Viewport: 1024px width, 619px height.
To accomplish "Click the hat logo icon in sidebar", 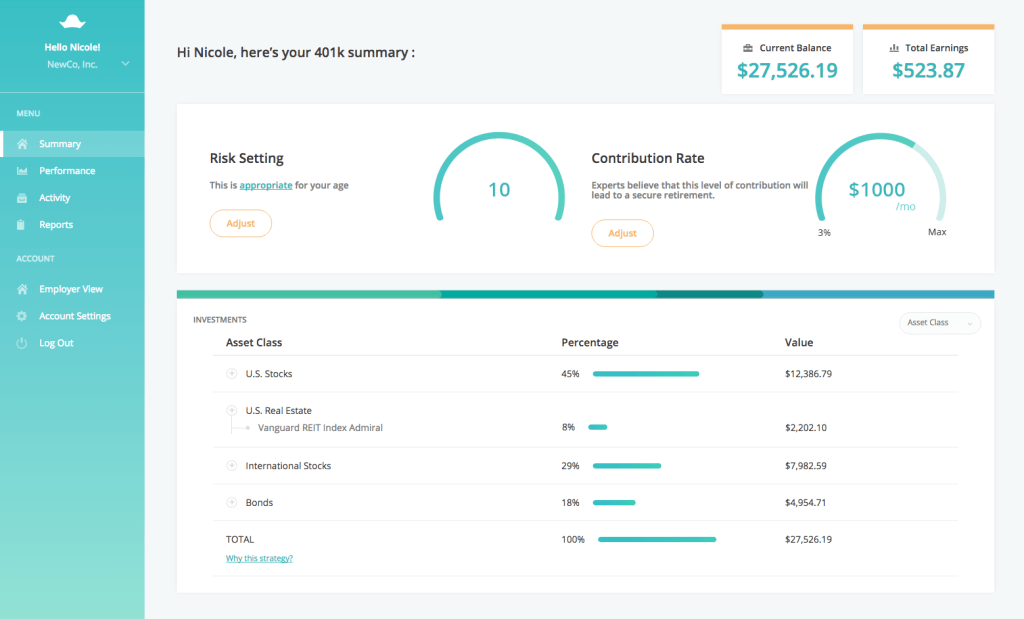I will 72,21.
